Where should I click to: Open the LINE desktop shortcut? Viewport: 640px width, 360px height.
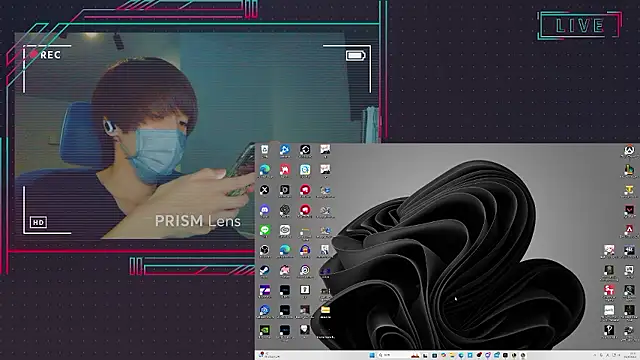[x=264, y=231]
